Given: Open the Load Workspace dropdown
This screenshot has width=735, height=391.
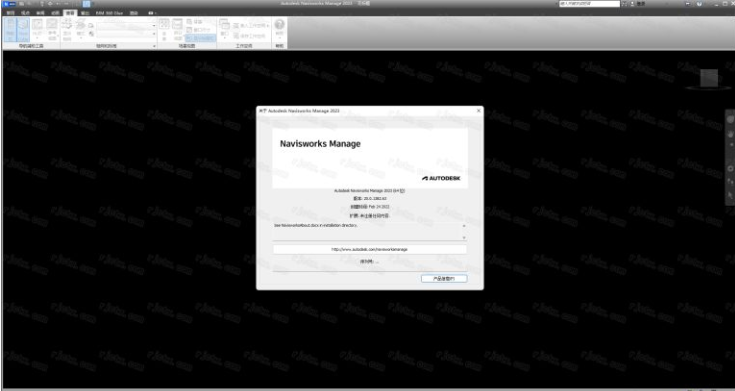Looking at the screenshot, I should (251, 25).
